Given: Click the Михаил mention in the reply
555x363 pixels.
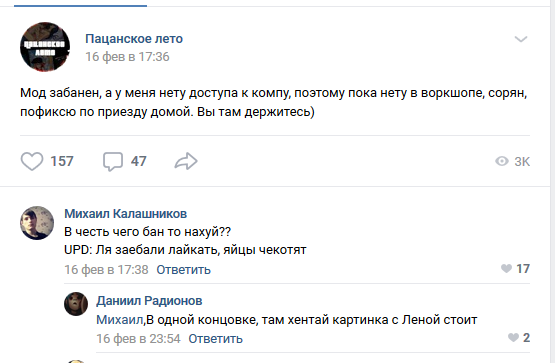Looking at the screenshot, I should coord(120,320).
